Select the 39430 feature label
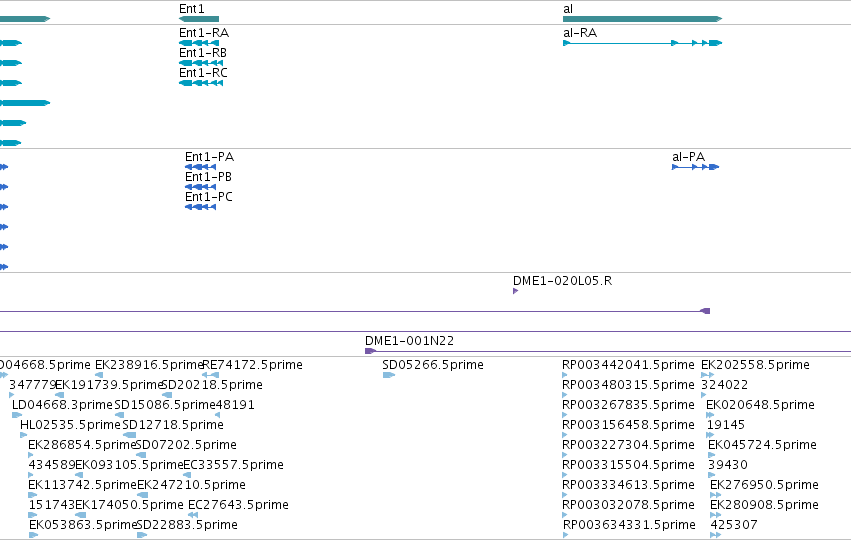Screen dimensions: 851x540 728,465
